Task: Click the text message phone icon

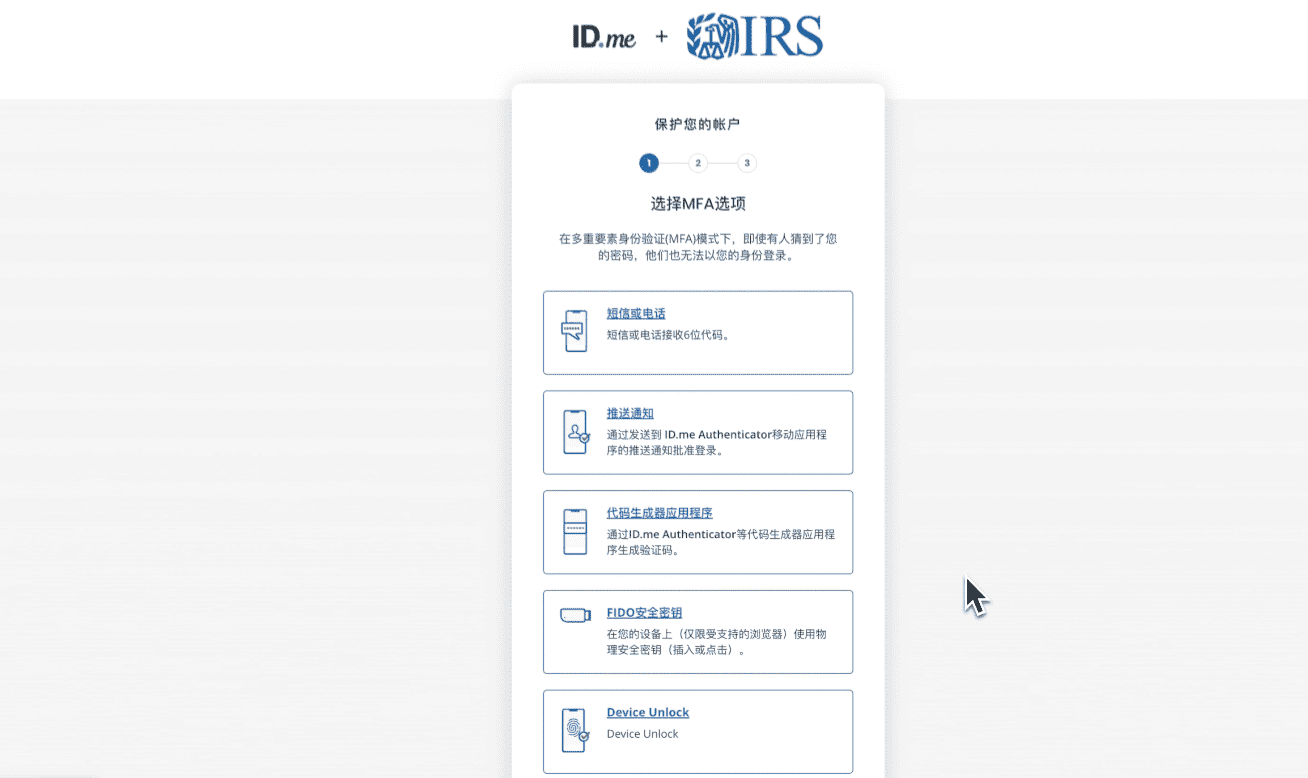Action: tap(574, 331)
